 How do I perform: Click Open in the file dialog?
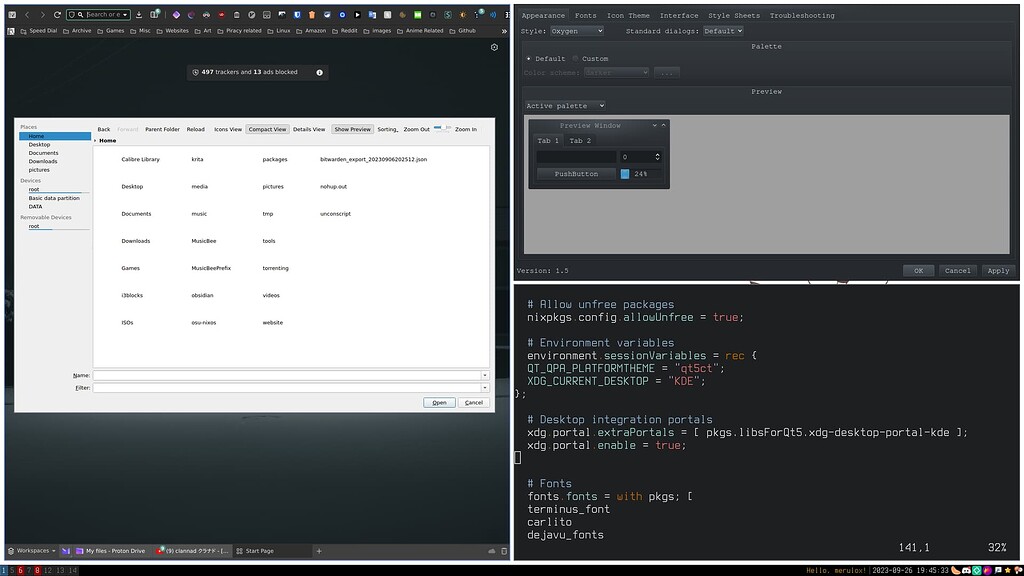[x=439, y=402]
